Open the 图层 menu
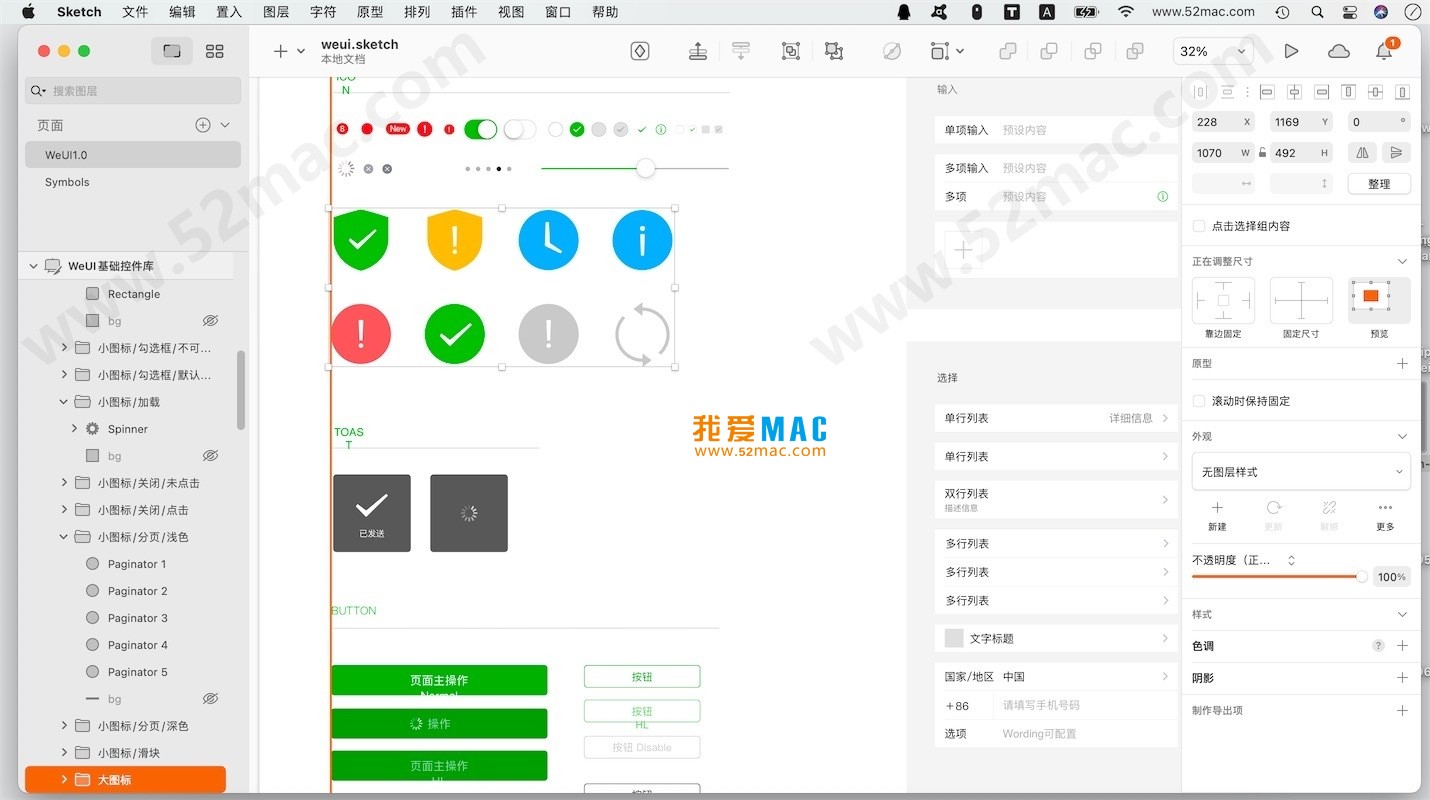 276,12
